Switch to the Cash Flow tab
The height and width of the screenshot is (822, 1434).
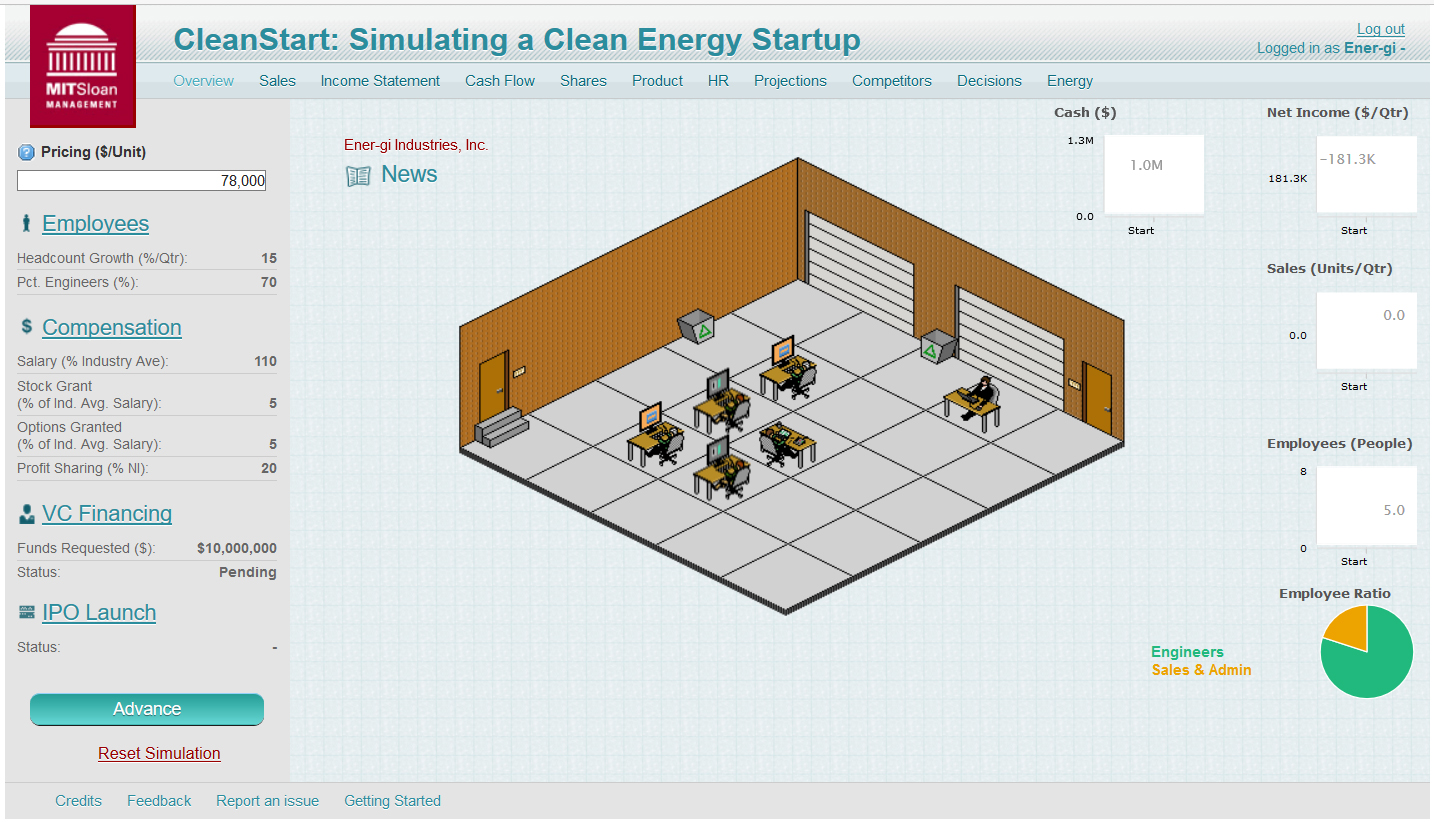pos(499,81)
